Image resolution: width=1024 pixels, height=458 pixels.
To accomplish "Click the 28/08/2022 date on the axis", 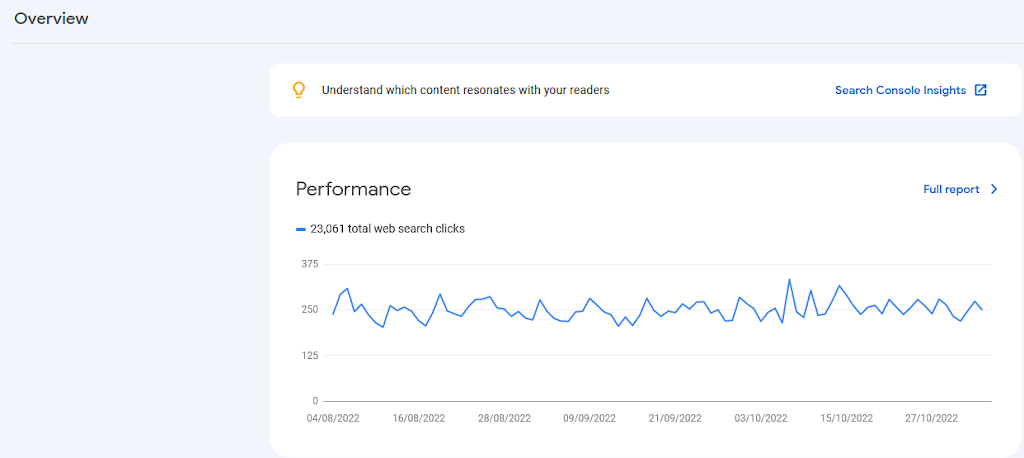I will pyautogui.click(x=504, y=419).
